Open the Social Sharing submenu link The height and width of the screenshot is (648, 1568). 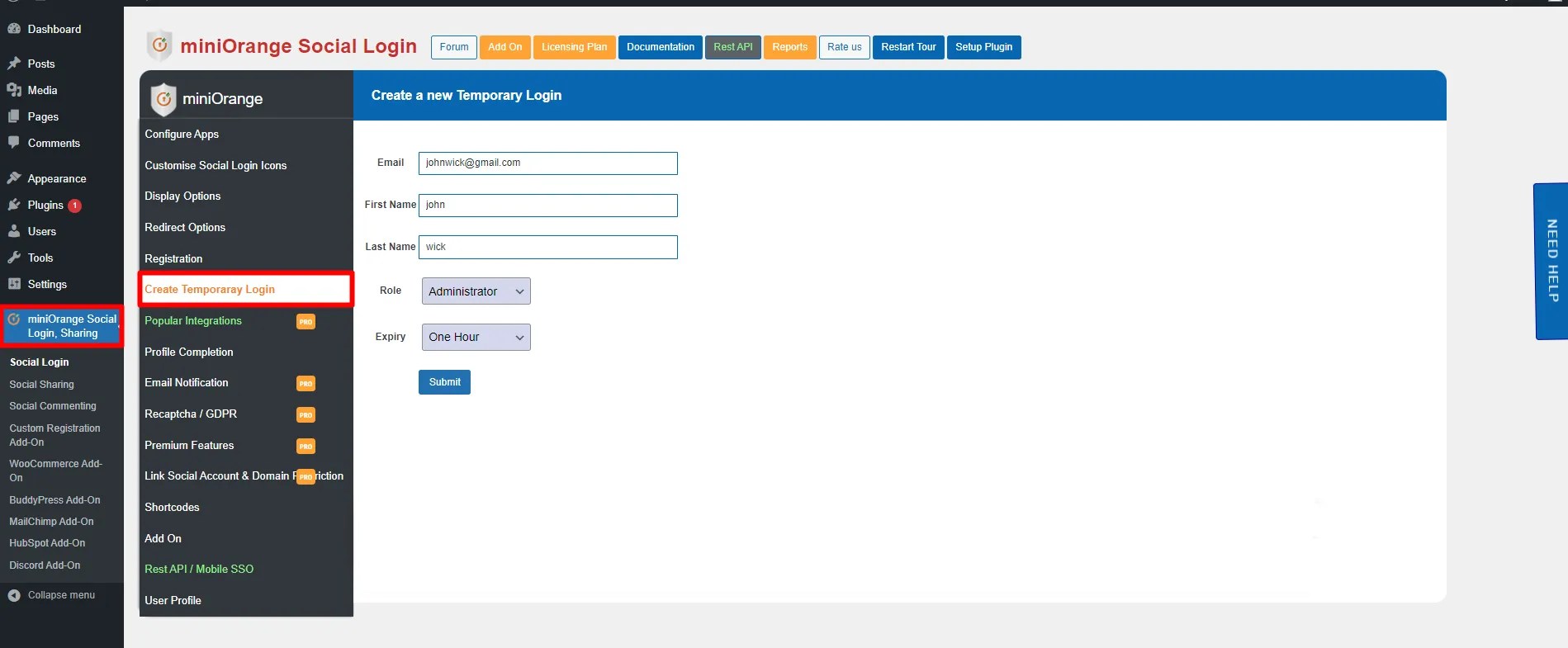(41, 385)
